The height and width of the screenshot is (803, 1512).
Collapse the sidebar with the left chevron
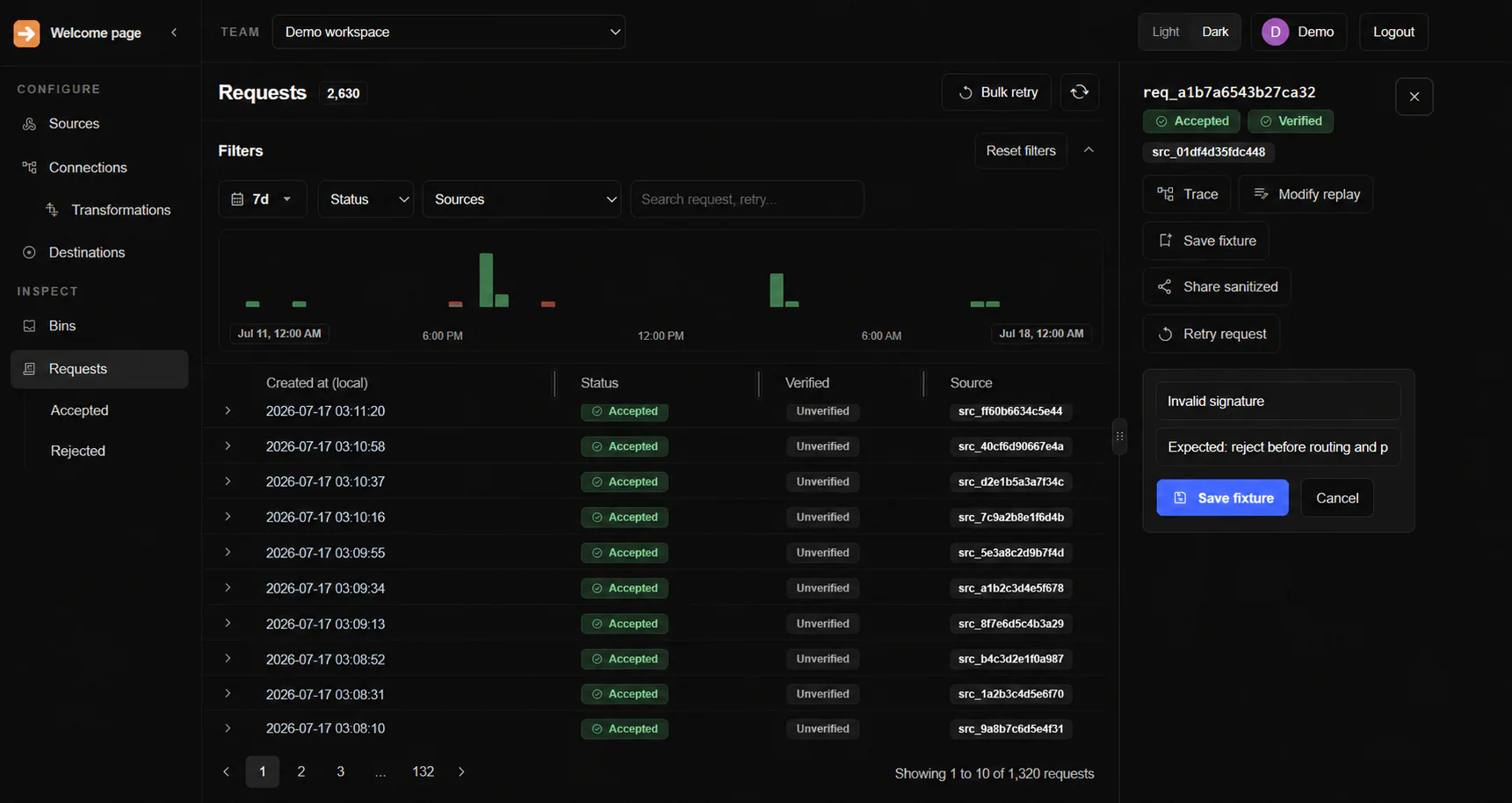174,33
